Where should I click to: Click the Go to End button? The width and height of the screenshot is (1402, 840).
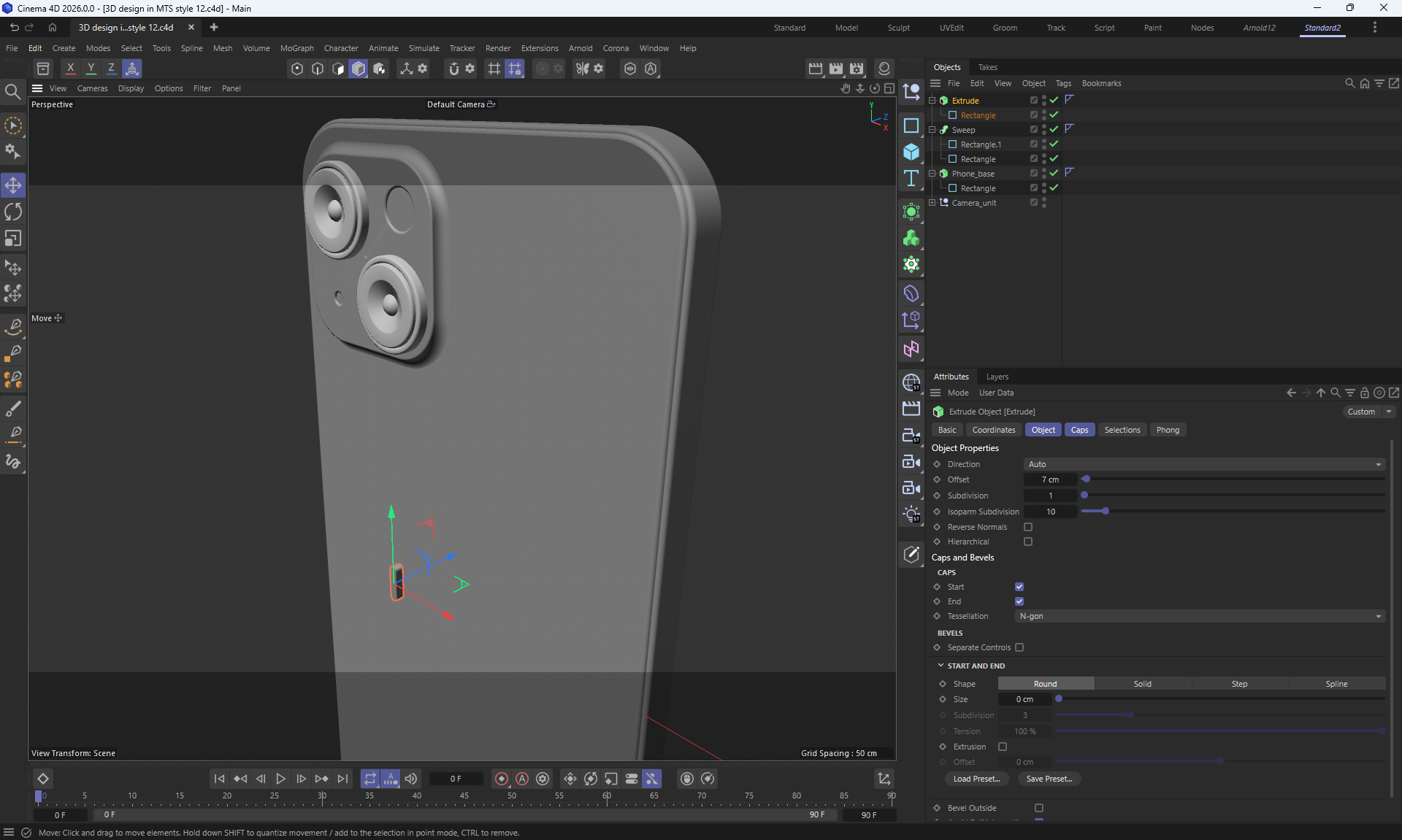coord(342,779)
